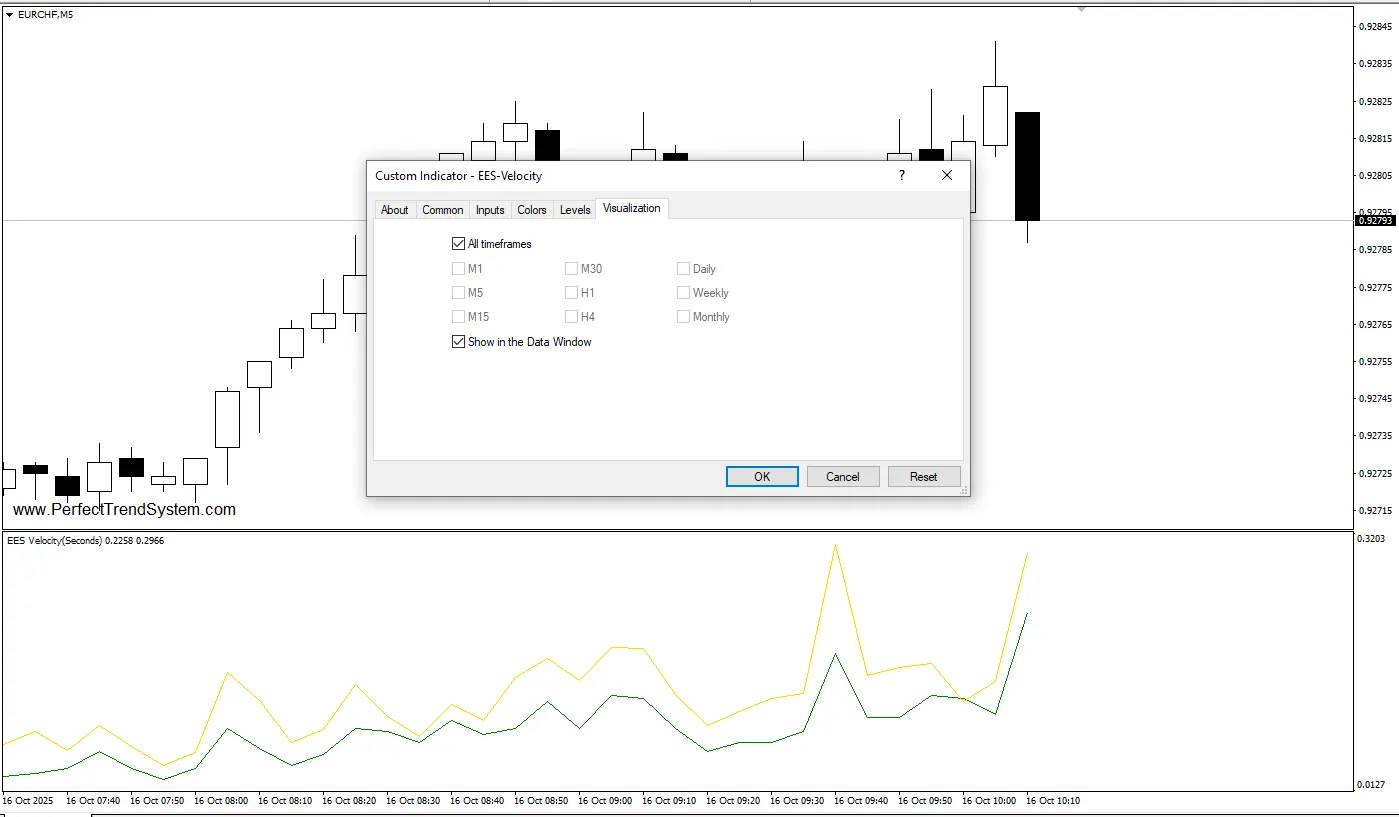Check the Weekly timeframe box
The width and height of the screenshot is (1399, 817).
pos(683,293)
